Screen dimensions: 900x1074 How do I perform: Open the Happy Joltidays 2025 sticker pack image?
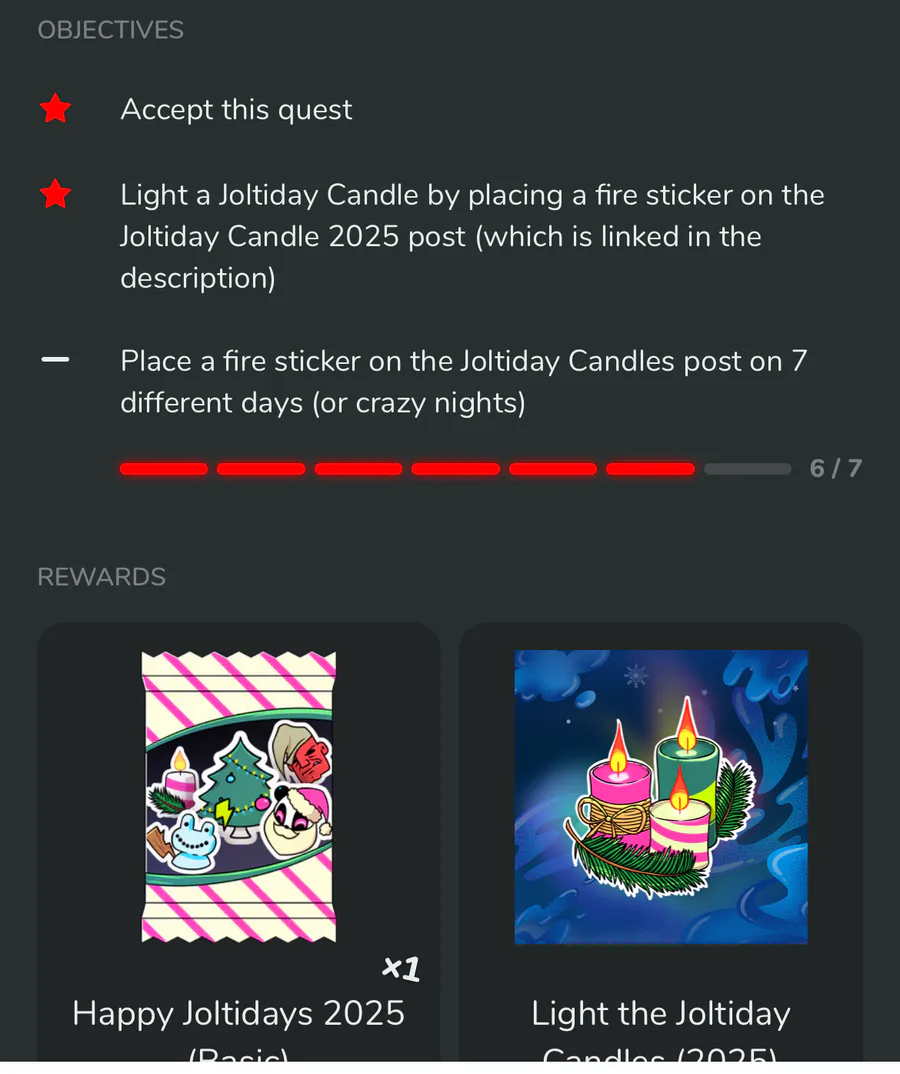click(x=238, y=797)
